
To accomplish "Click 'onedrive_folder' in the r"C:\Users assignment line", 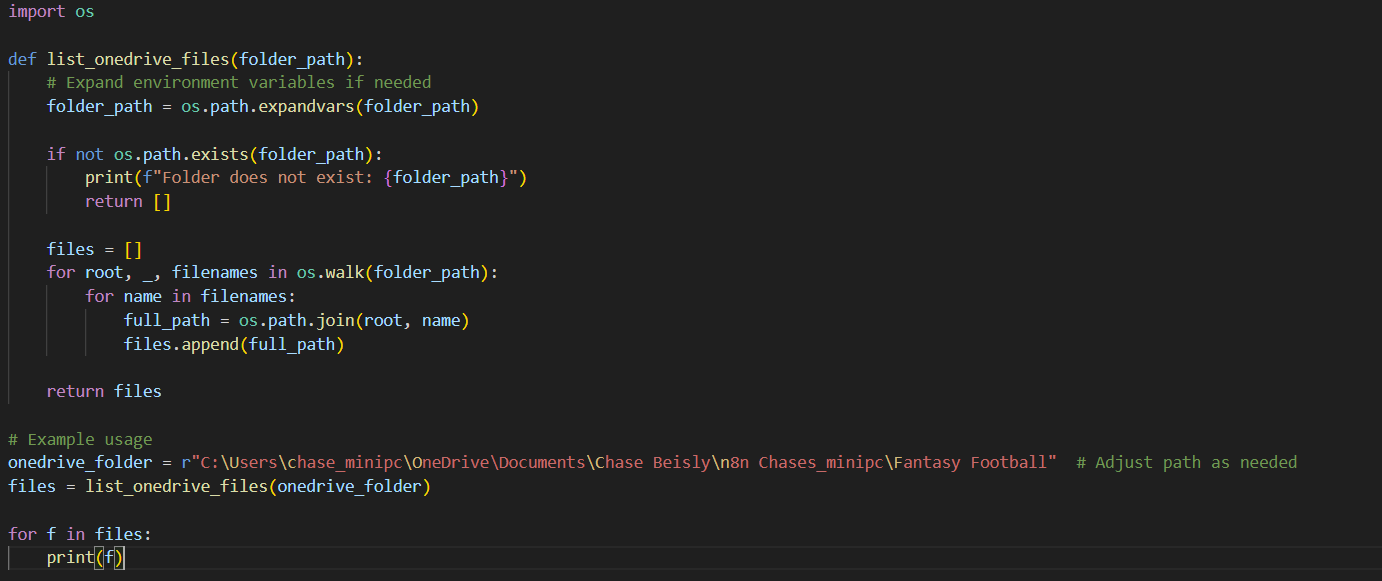I will click(80, 462).
